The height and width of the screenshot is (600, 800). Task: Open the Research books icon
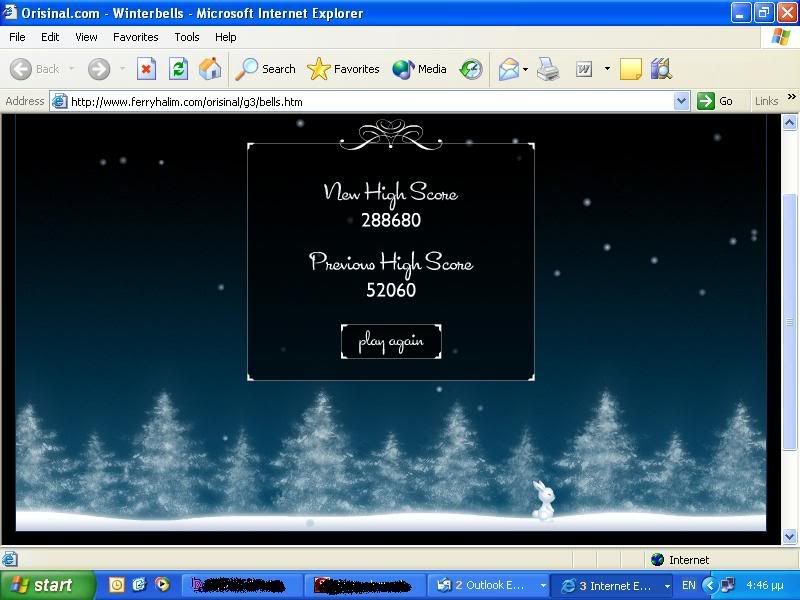[x=661, y=69]
